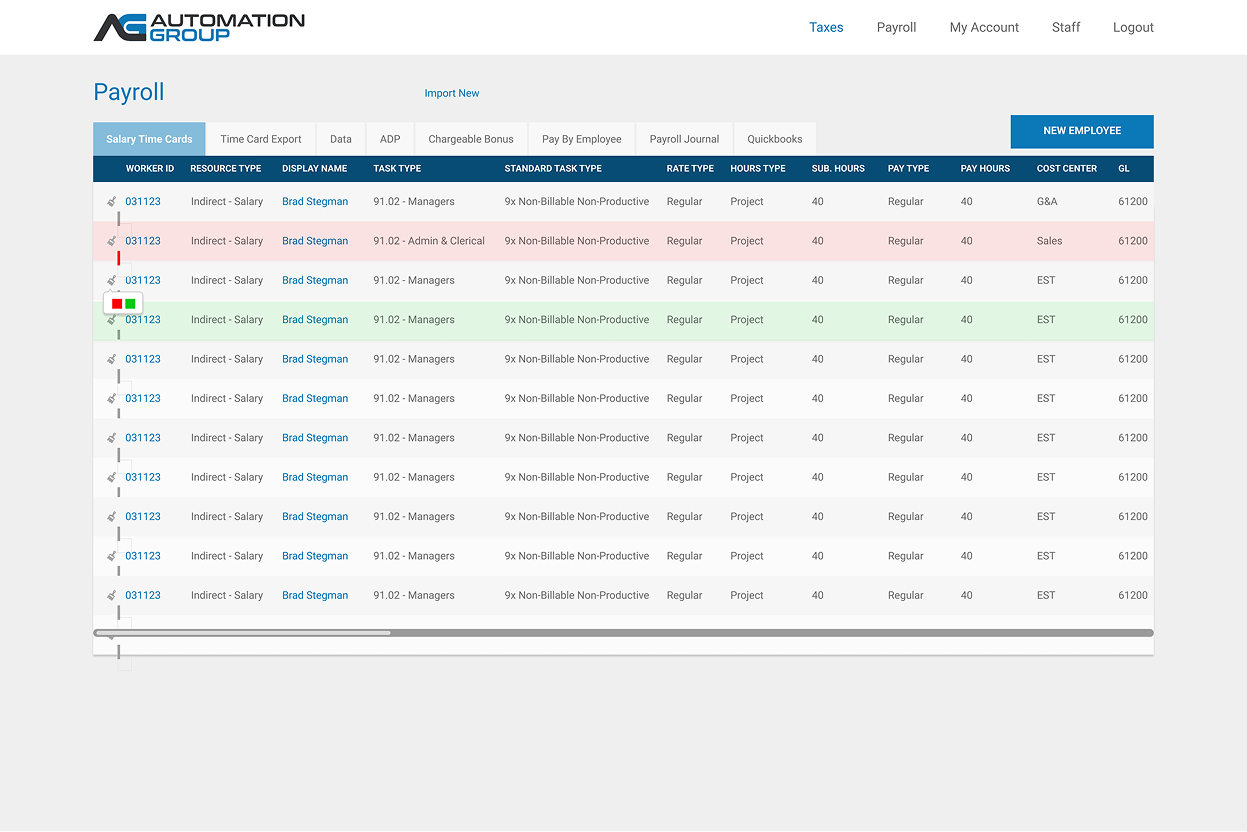1247x832 pixels.
Task: Open the Payroll Journal tab
Action: [x=684, y=139]
